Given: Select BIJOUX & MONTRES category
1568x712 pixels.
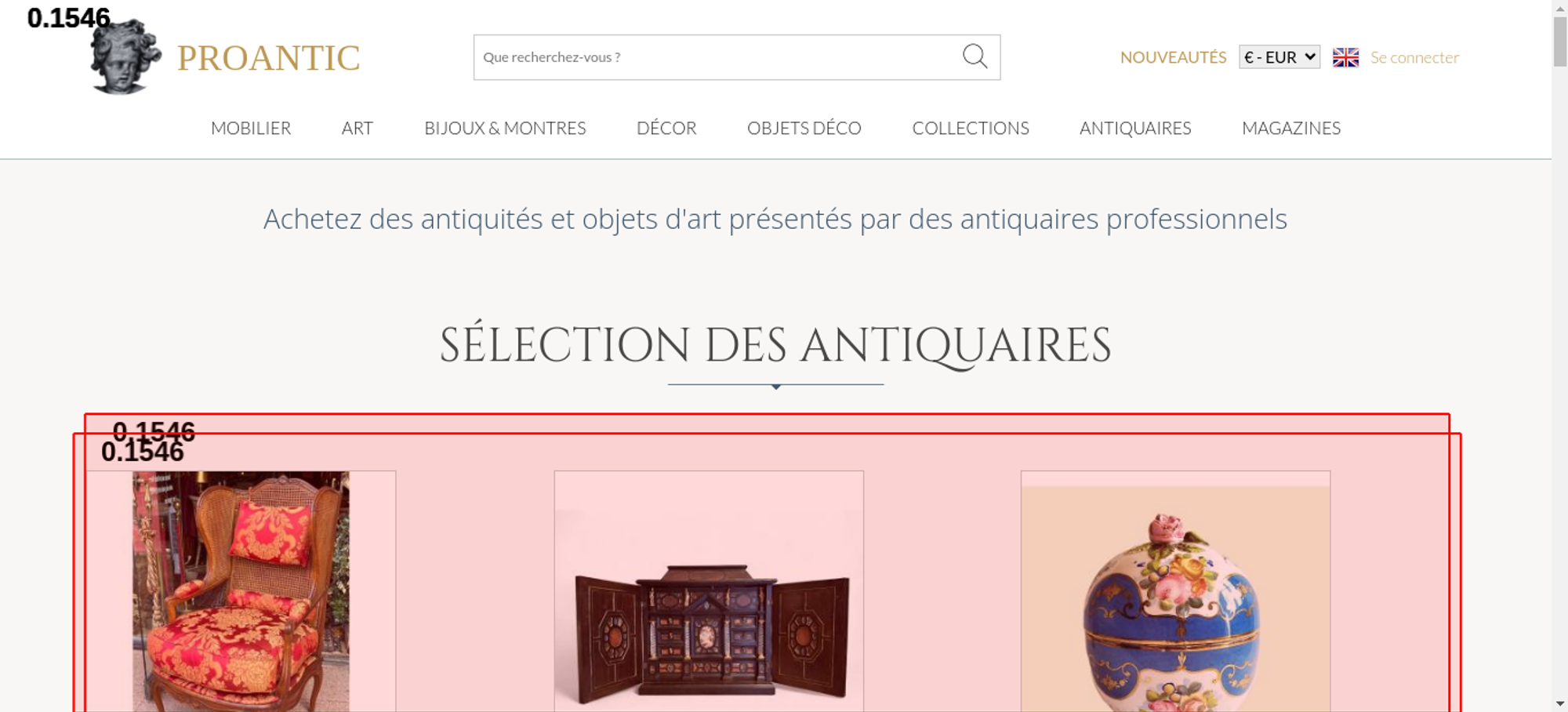Looking at the screenshot, I should coord(505,128).
